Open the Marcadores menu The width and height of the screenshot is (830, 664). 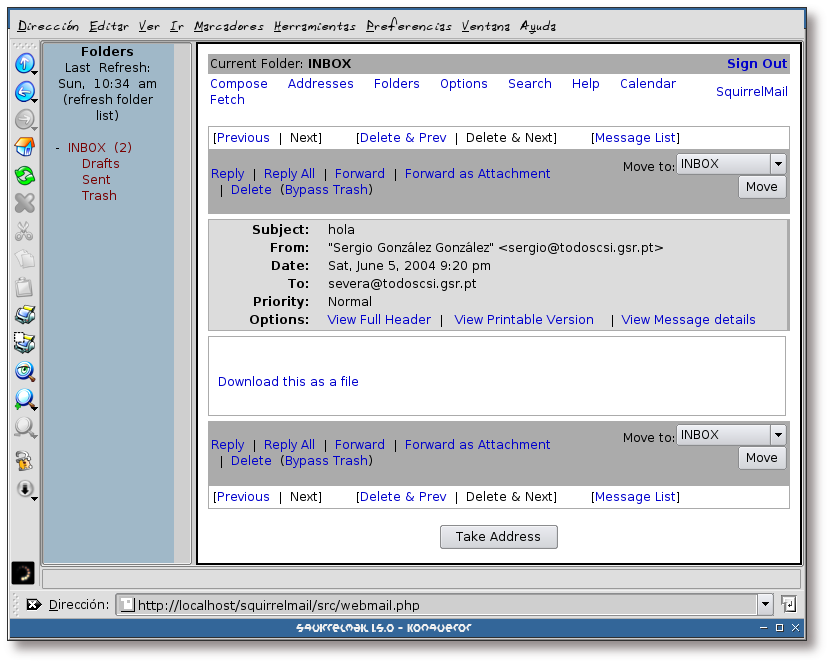click(x=229, y=26)
